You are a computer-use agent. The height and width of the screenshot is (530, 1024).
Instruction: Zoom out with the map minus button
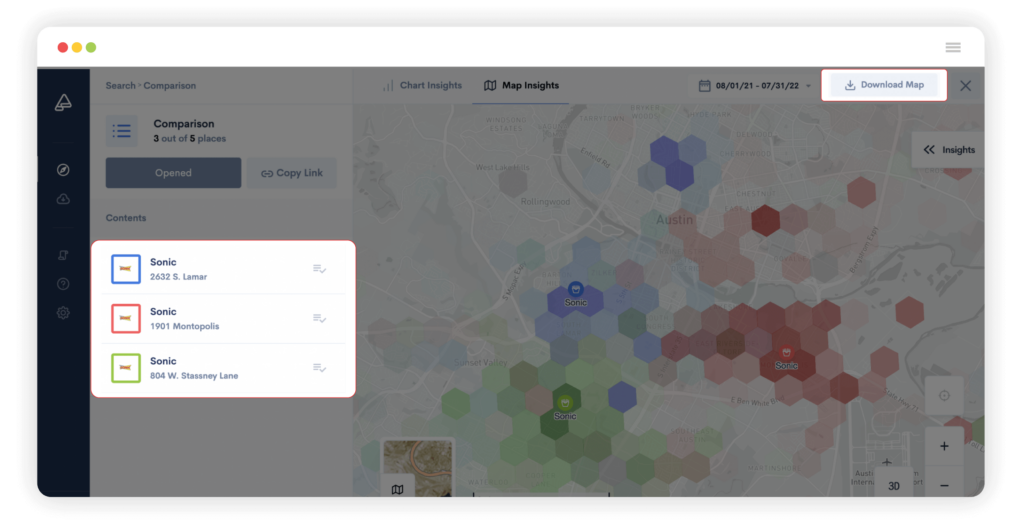(x=944, y=485)
